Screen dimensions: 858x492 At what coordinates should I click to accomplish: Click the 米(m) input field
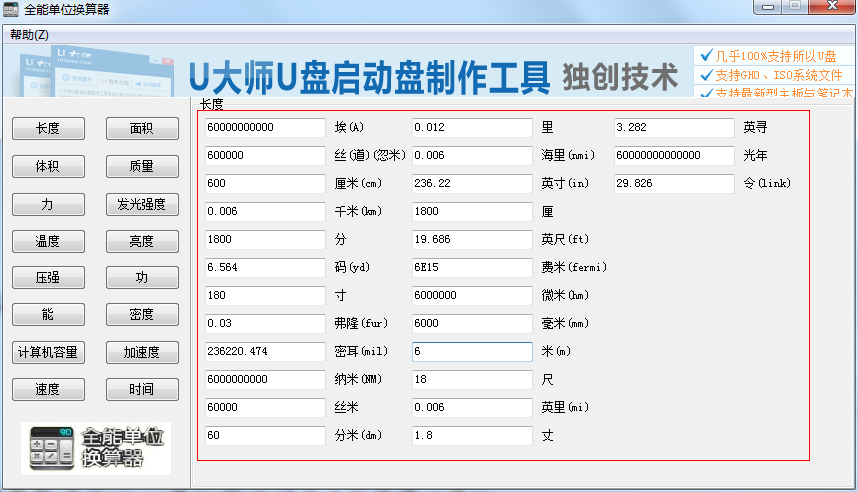coord(472,351)
